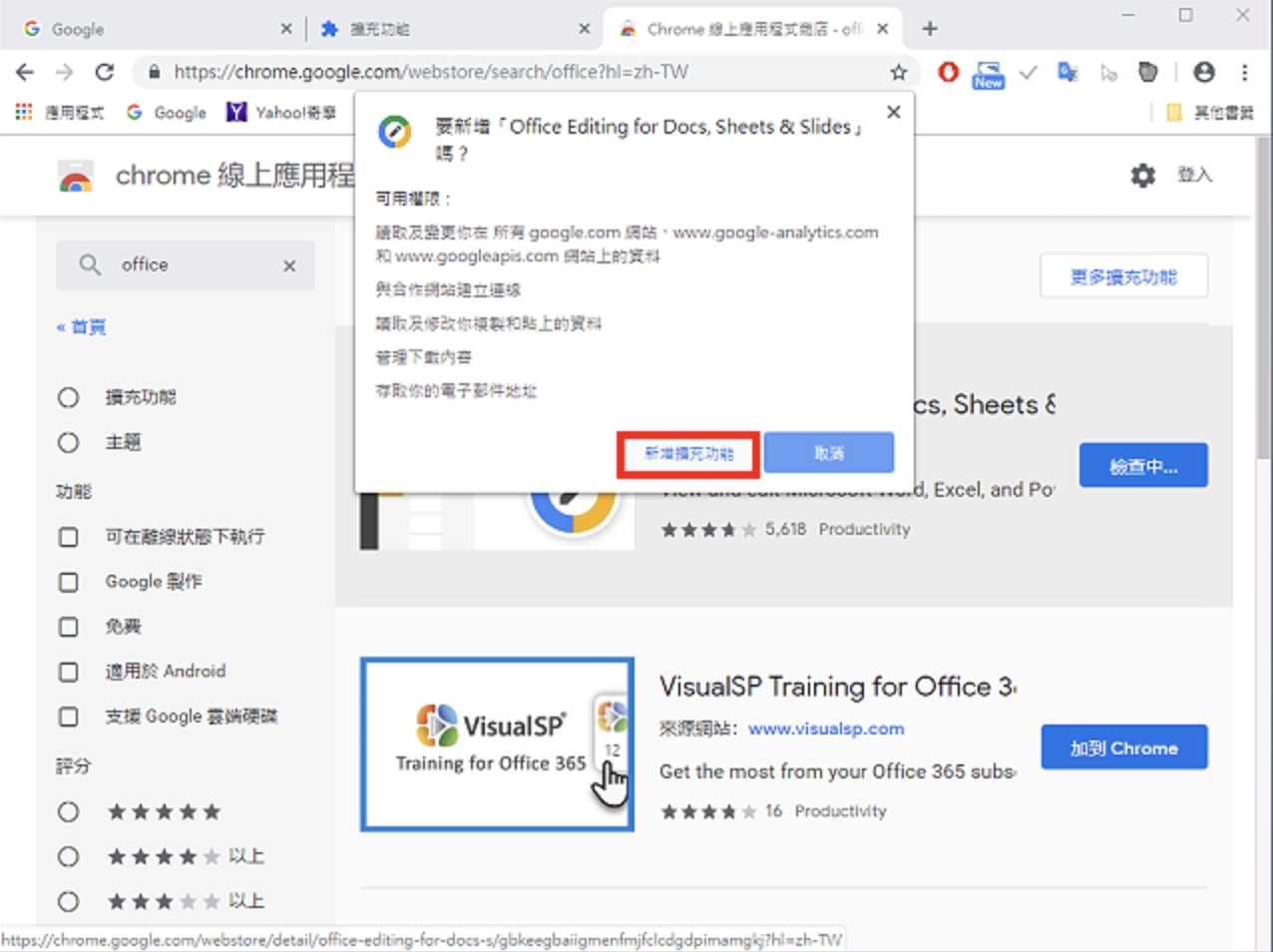Select the 擴充功能 radio filter
Screen dimensions: 1273x952
(x=68, y=397)
